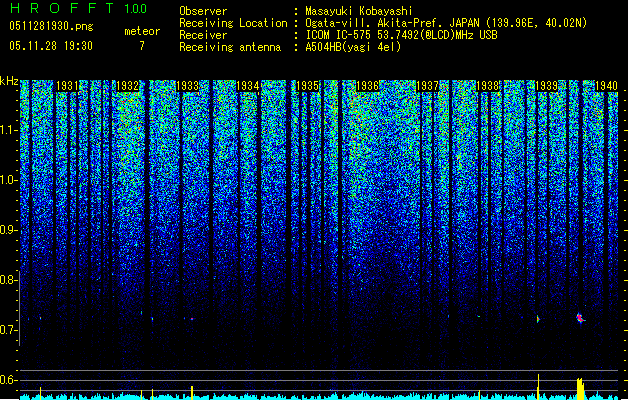629x400 pixels.
Task: Click the yellow level spike below the 1933 label
Action: [x=192, y=392]
